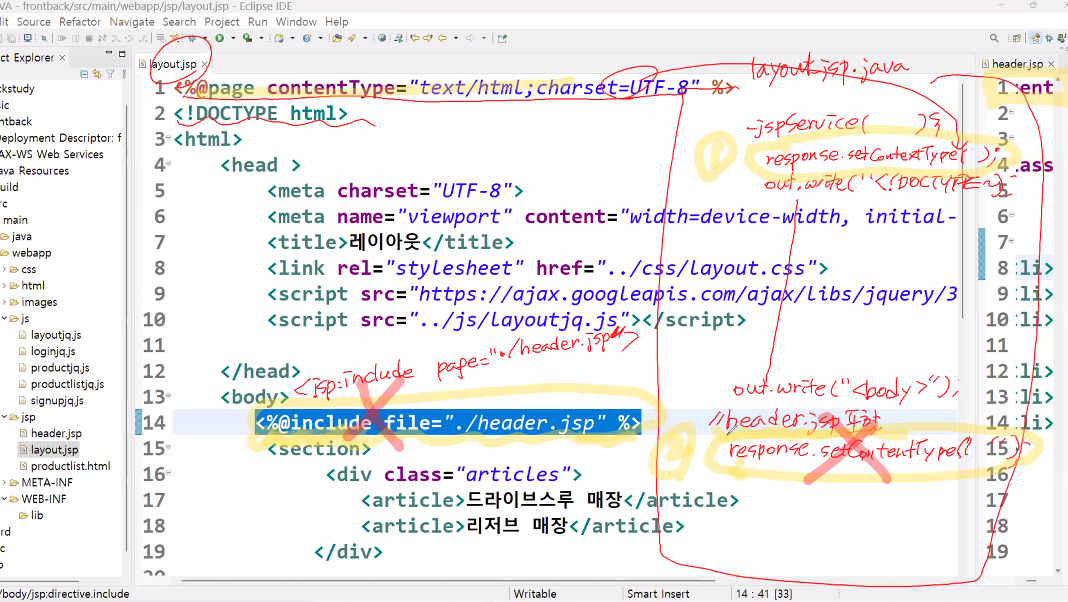Click the New Server wizard icon
The height and width of the screenshot is (602, 1068).
279,38
